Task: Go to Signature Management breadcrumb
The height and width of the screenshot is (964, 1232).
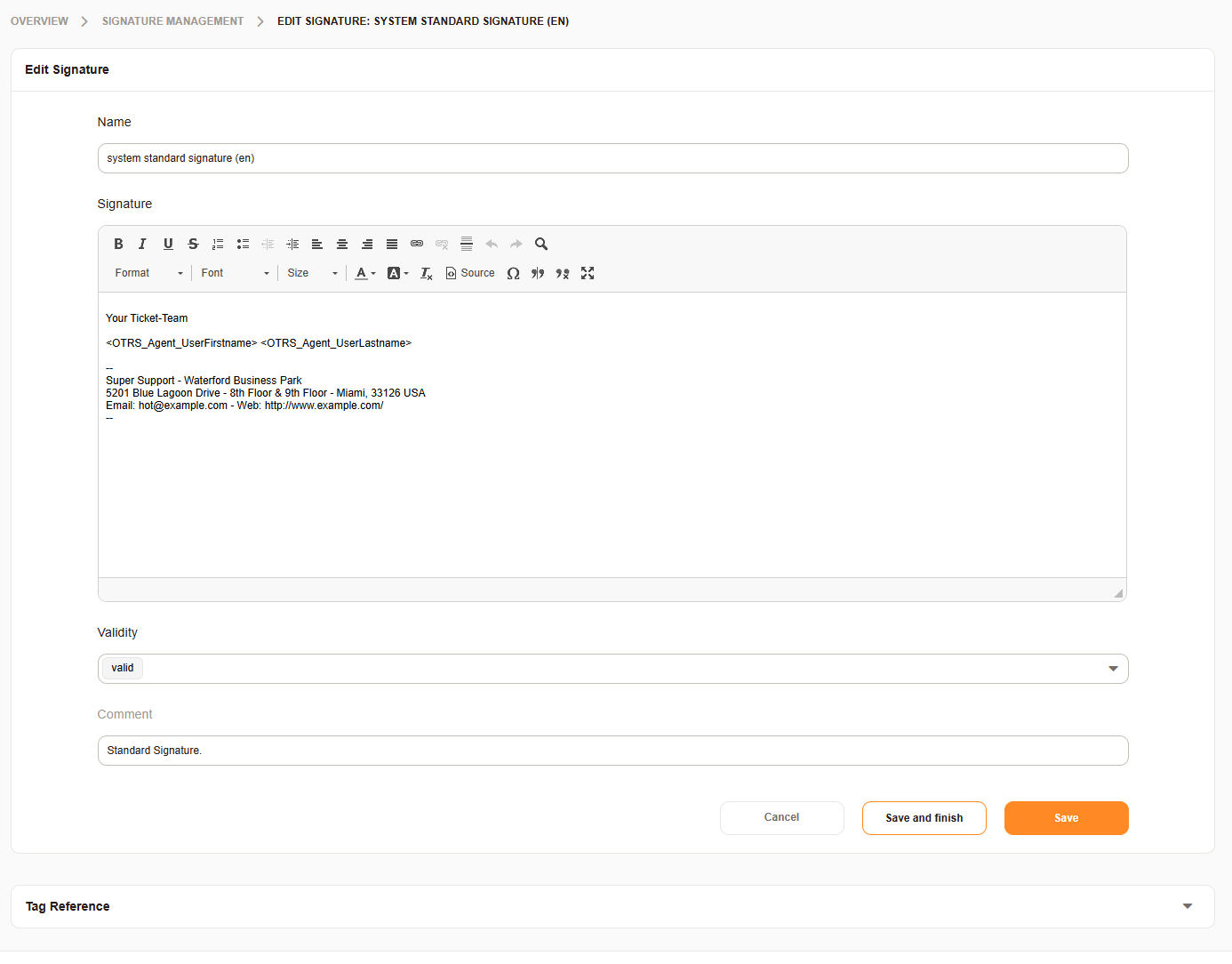Action: tap(172, 21)
